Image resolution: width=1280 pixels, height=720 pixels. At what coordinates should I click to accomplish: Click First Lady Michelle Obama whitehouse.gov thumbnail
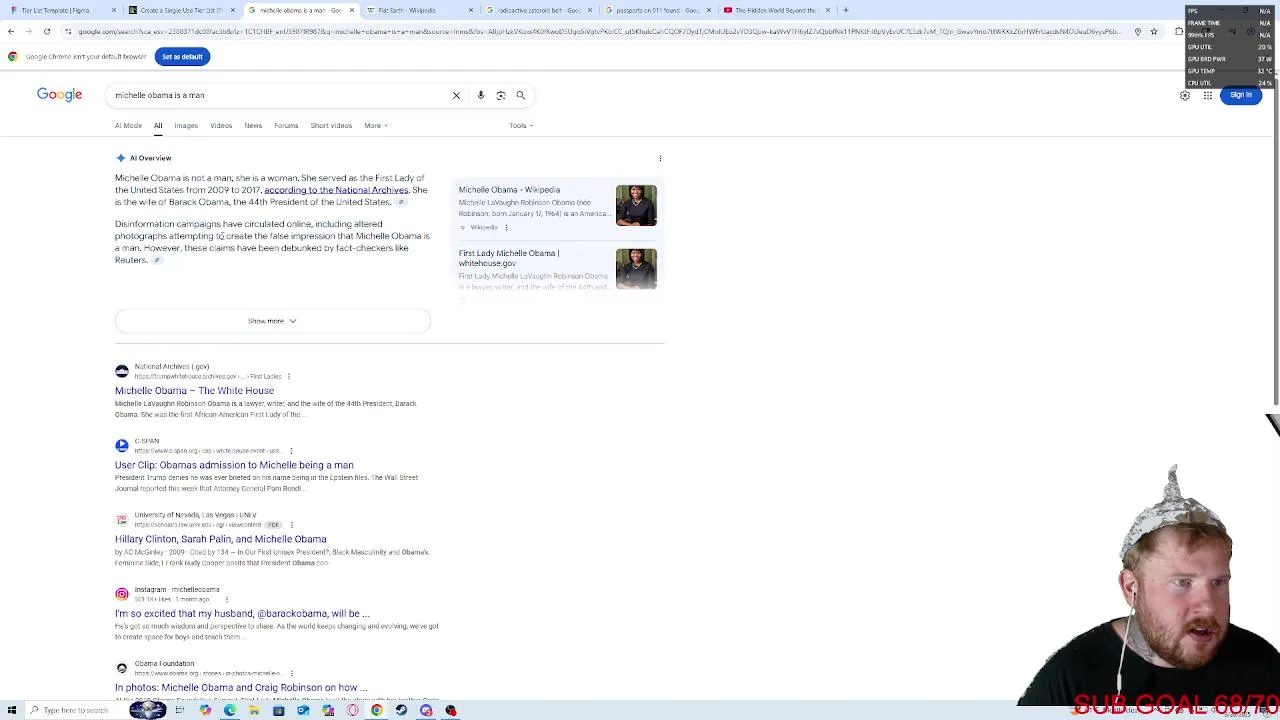point(636,269)
